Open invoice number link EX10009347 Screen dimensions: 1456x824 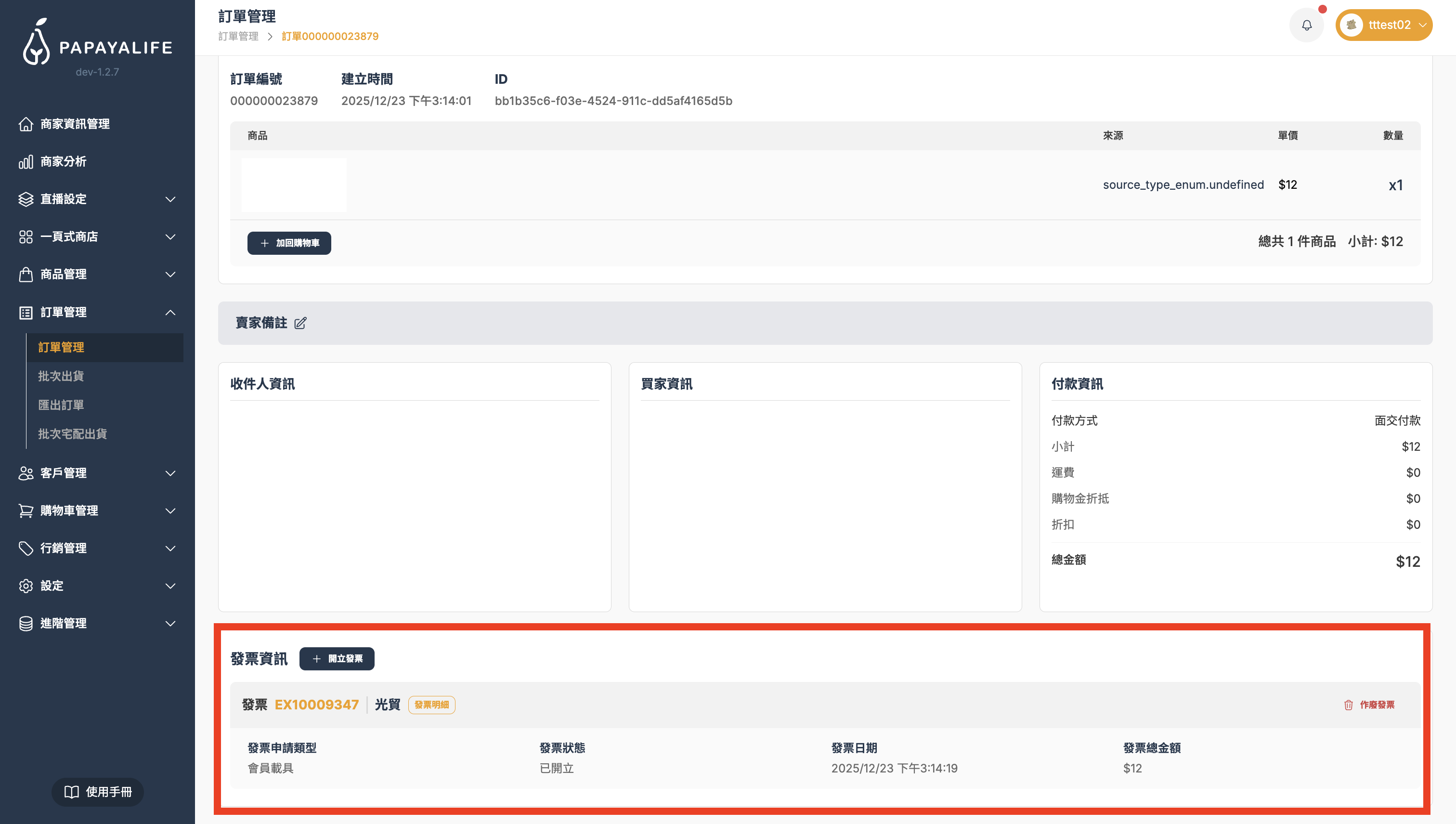(316, 705)
